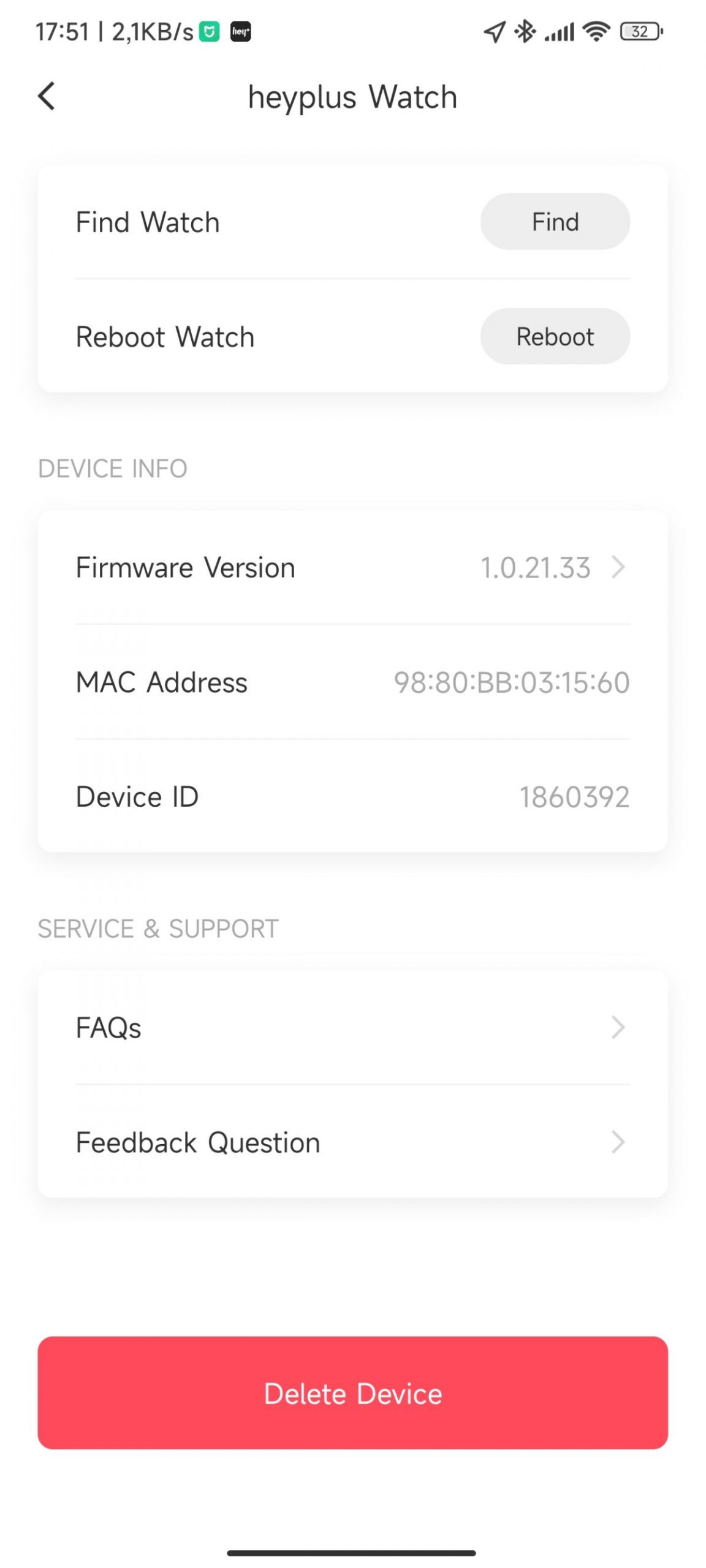Open Firmware Version chevron arrow
706x1568 pixels.
tap(618, 567)
